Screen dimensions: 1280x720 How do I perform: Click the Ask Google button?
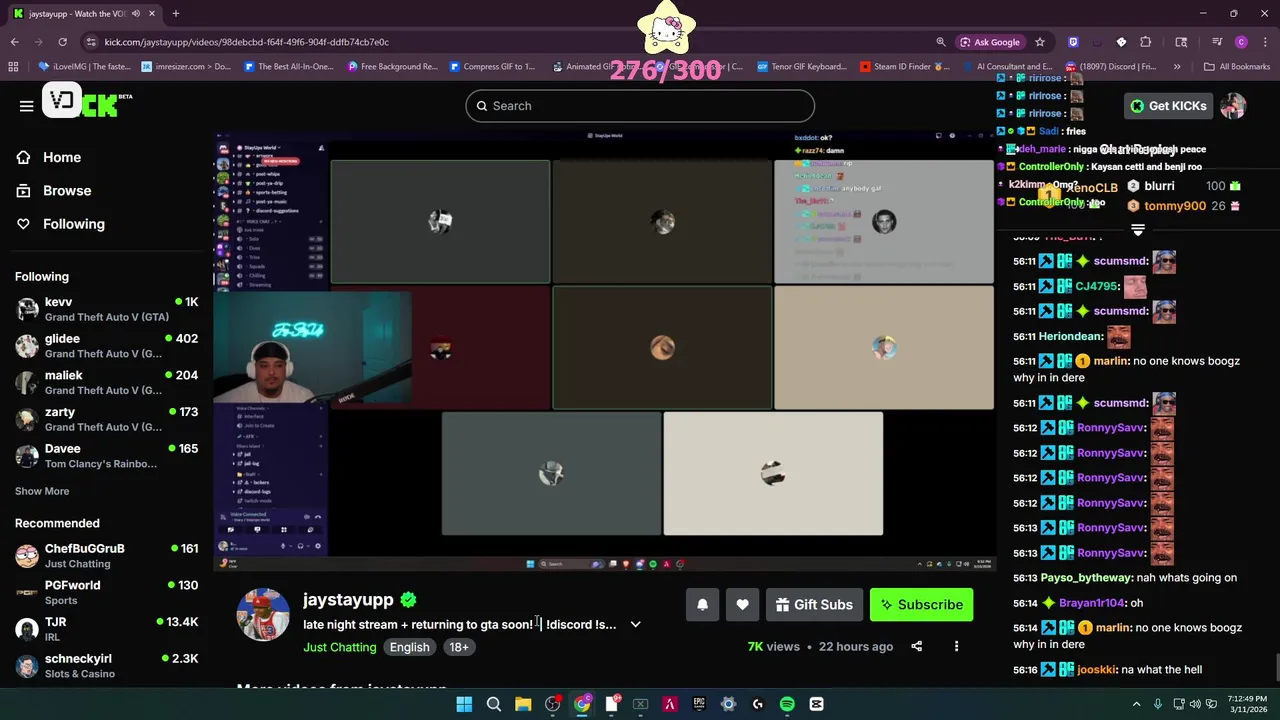coord(990,42)
